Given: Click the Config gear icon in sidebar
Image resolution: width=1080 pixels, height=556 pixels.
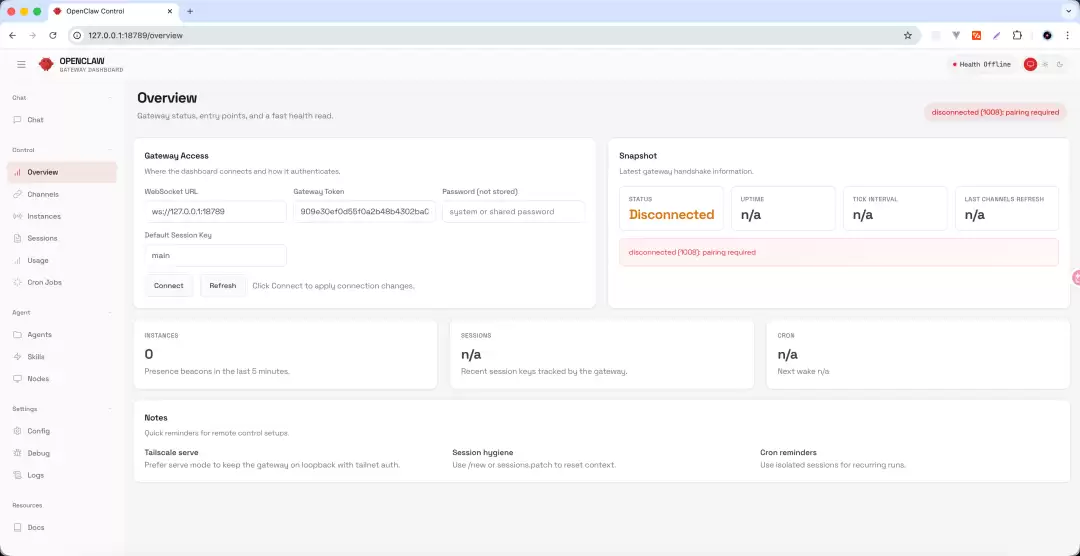Looking at the screenshot, I should pos(17,431).
